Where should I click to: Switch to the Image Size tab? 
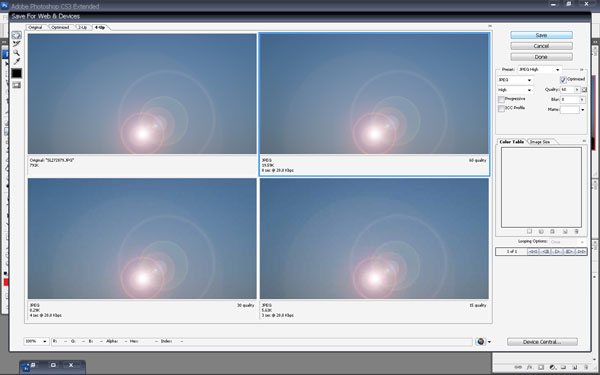(x=540, y=142)
